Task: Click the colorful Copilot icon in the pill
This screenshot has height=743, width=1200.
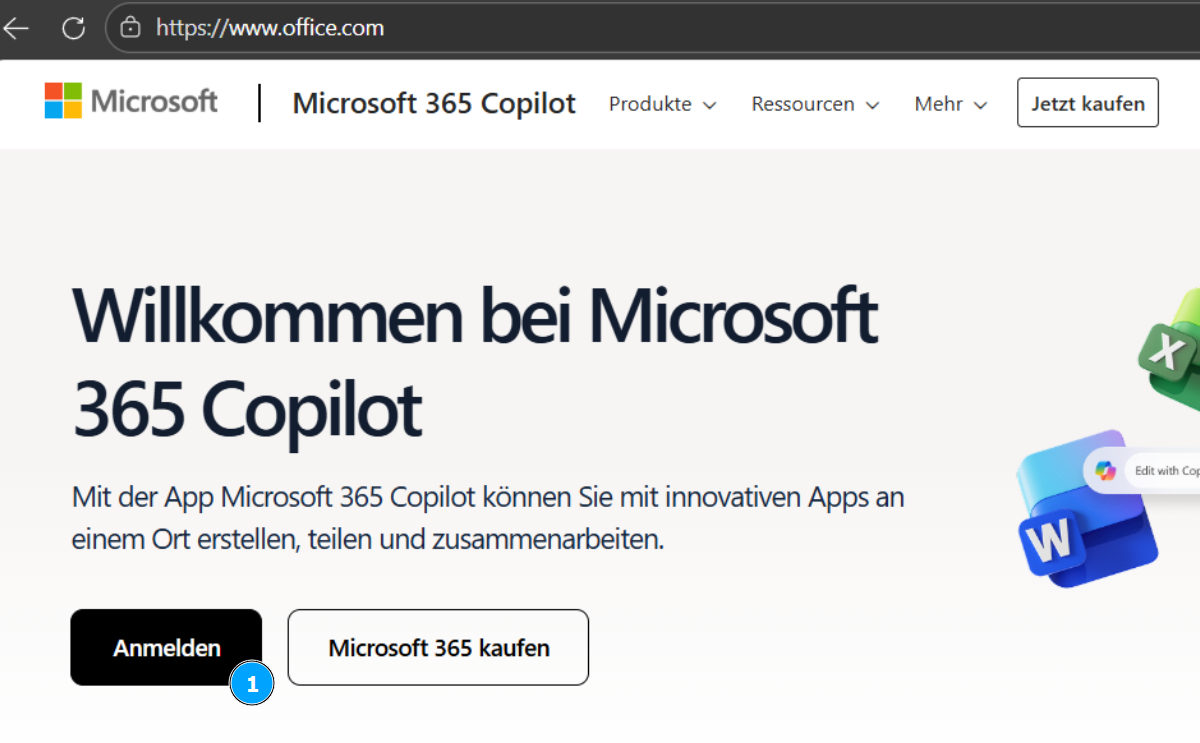Action: click(x=1105, y=470)
